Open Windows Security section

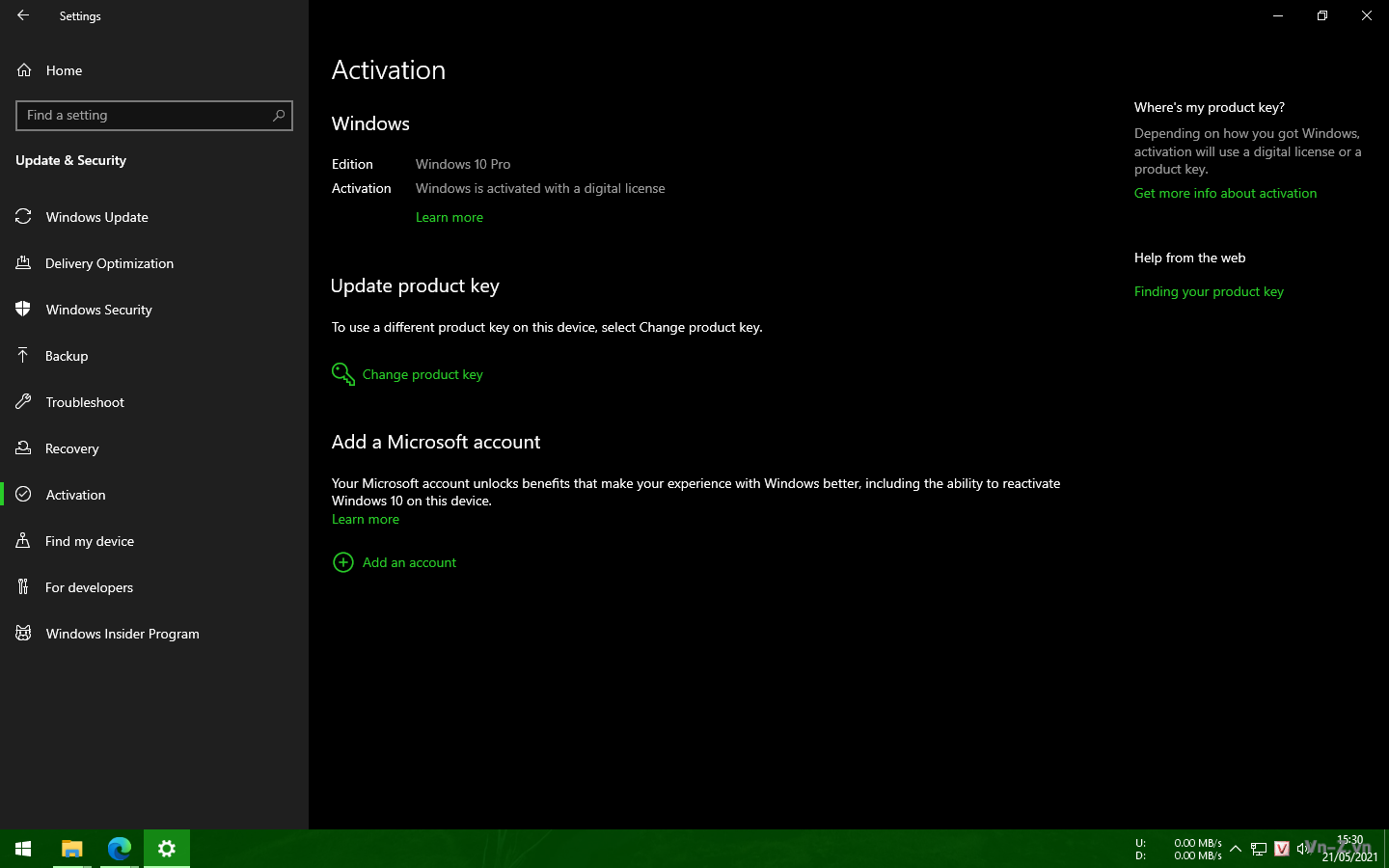point(154,310)
